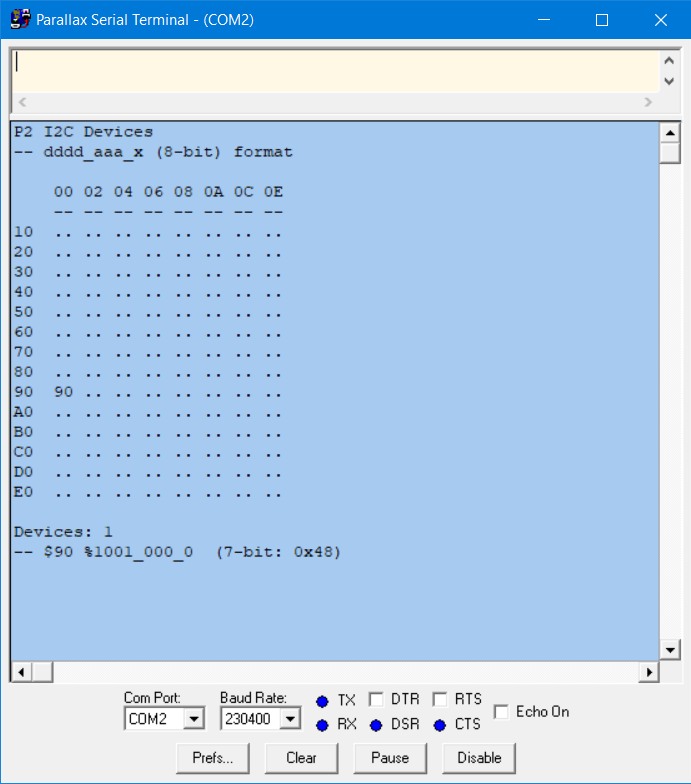691x784 pixels.
Task: Click the blue TX indicator light
Action: click(x=322, y=702)
